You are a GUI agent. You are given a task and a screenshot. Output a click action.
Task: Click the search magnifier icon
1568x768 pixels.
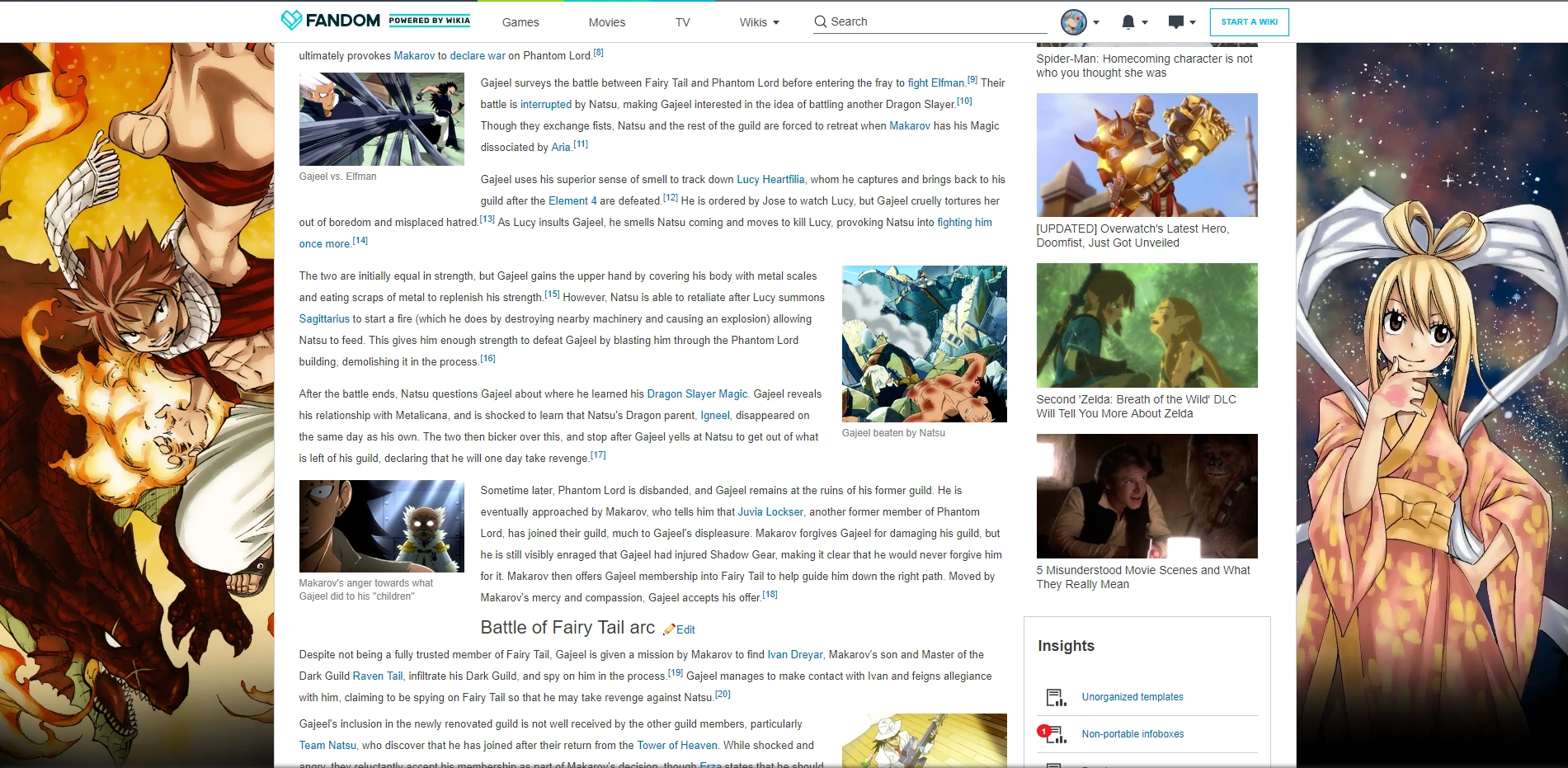pyautogui.click(x=820, y=21)
